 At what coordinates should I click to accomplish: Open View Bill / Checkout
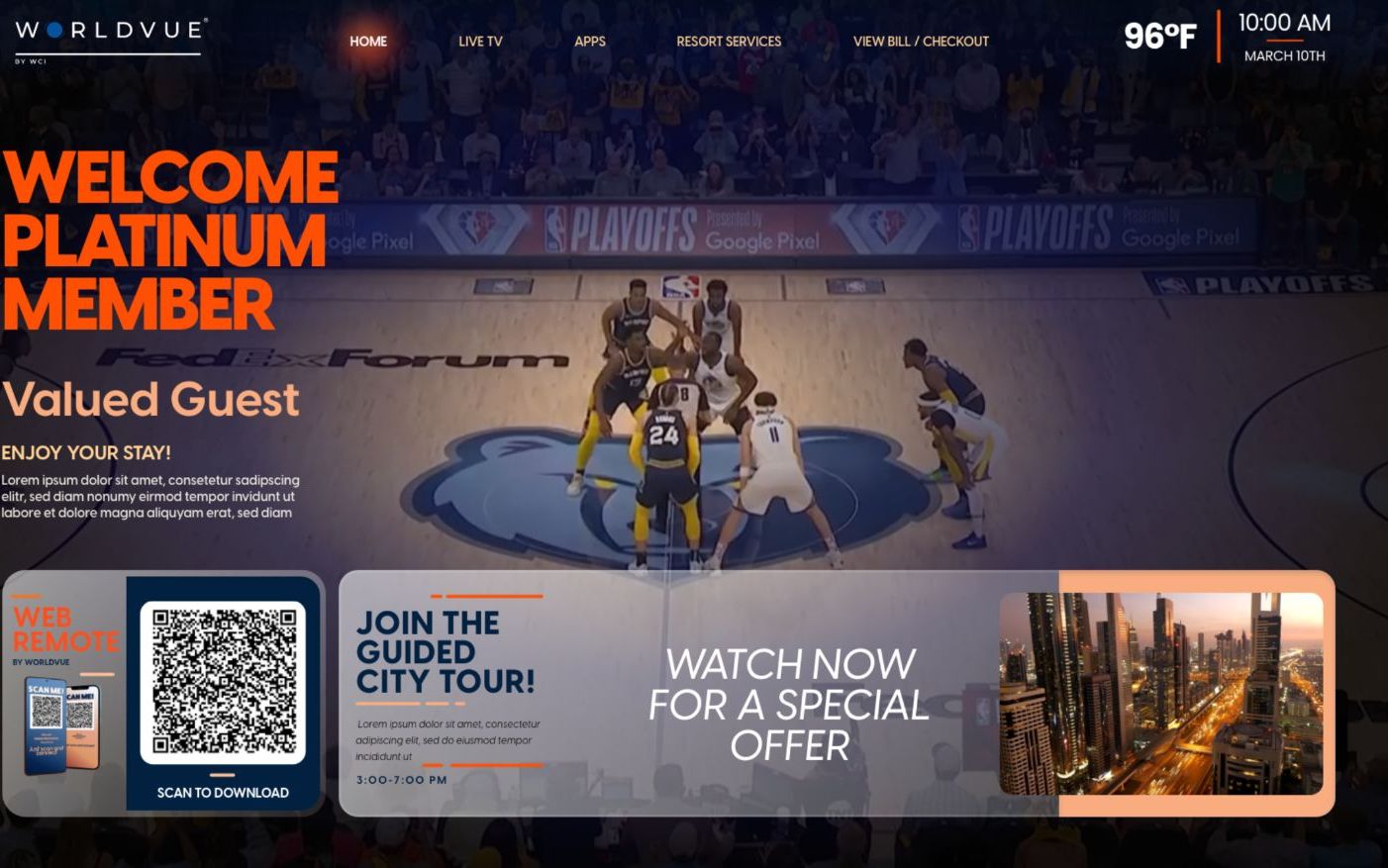pyautogui.click(x=921, y=42)
